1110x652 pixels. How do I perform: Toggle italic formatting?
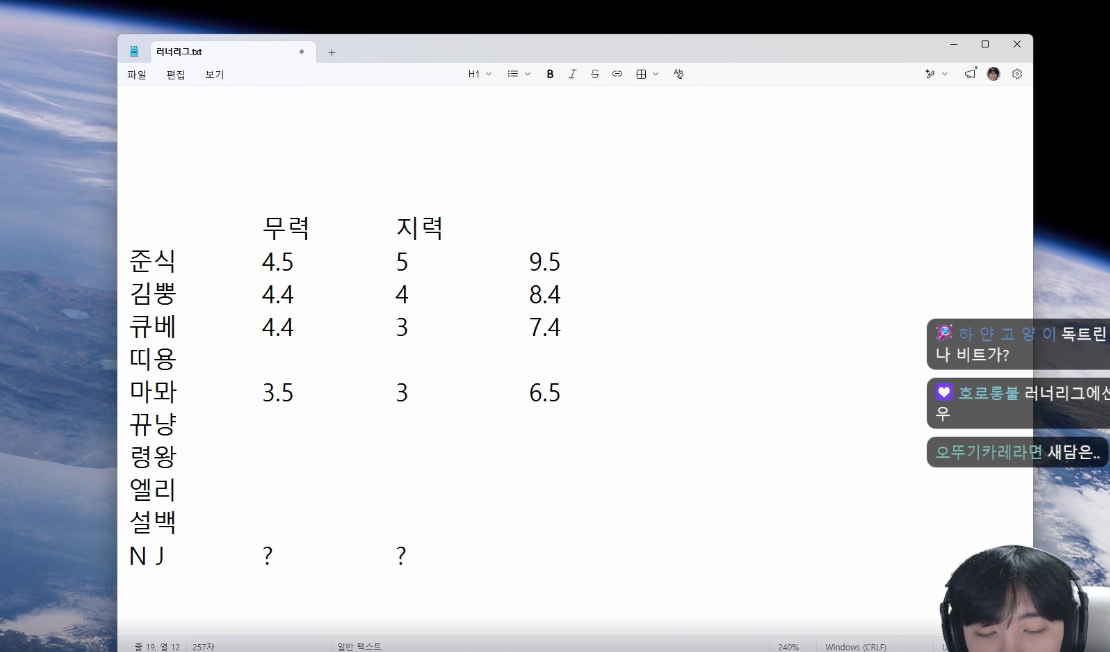pos(572,74)
